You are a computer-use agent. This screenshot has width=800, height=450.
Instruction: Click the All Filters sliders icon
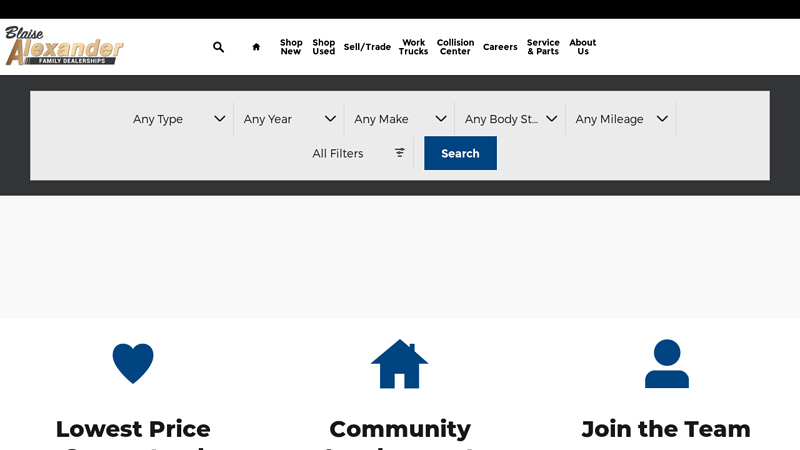[x=399, y=153]
